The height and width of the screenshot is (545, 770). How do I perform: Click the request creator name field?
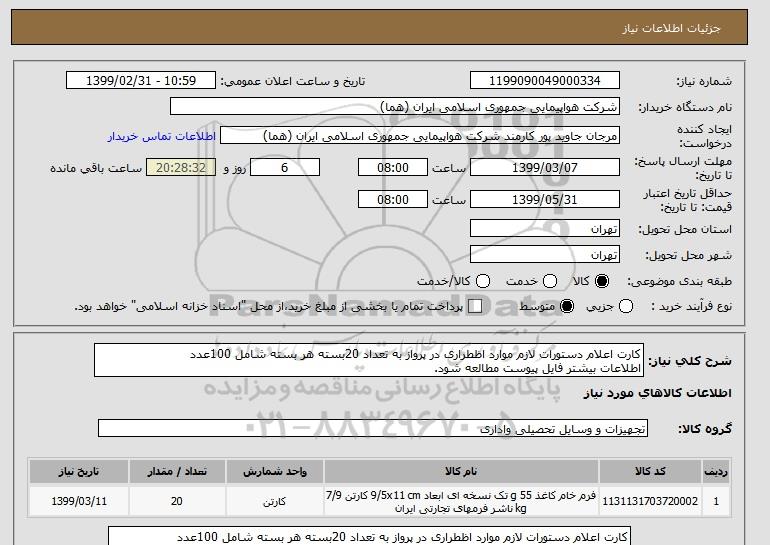(x=420, y=136)
